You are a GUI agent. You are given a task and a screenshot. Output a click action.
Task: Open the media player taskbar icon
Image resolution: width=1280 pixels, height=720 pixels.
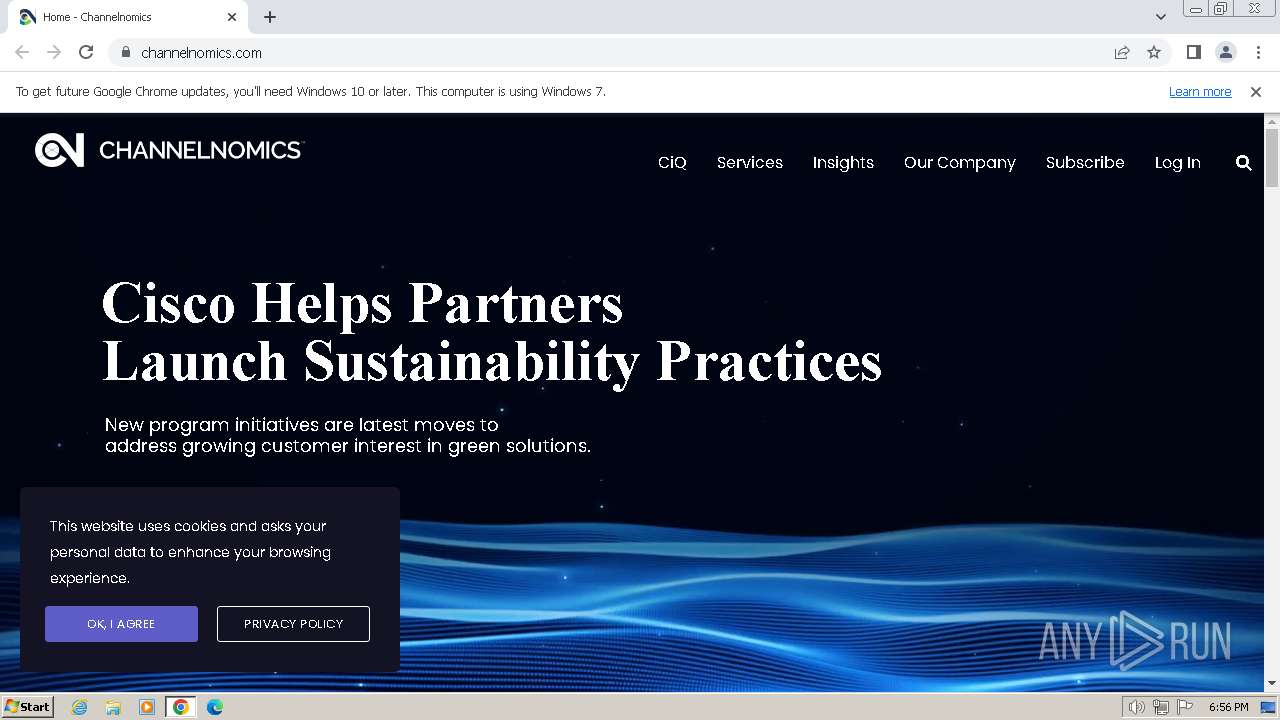(x=147, y=707)
